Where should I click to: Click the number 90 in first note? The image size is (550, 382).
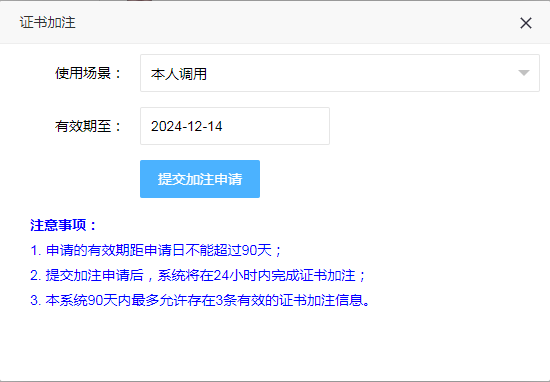point(250,250)
